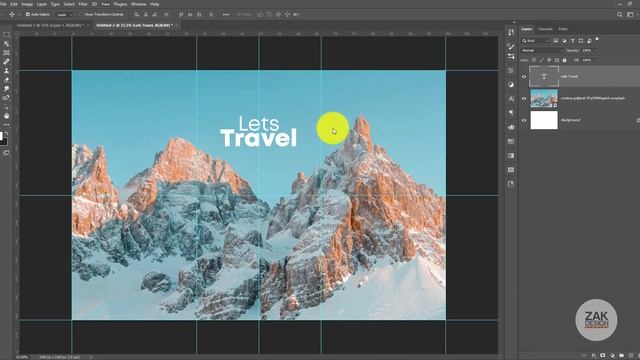
Task: Select the Hand tool
Action: (6, 116)
